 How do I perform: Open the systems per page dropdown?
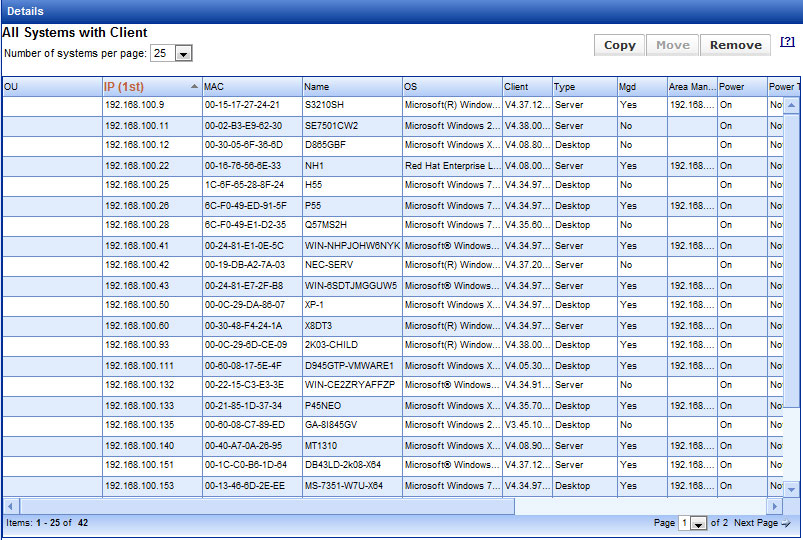(183, 53)
